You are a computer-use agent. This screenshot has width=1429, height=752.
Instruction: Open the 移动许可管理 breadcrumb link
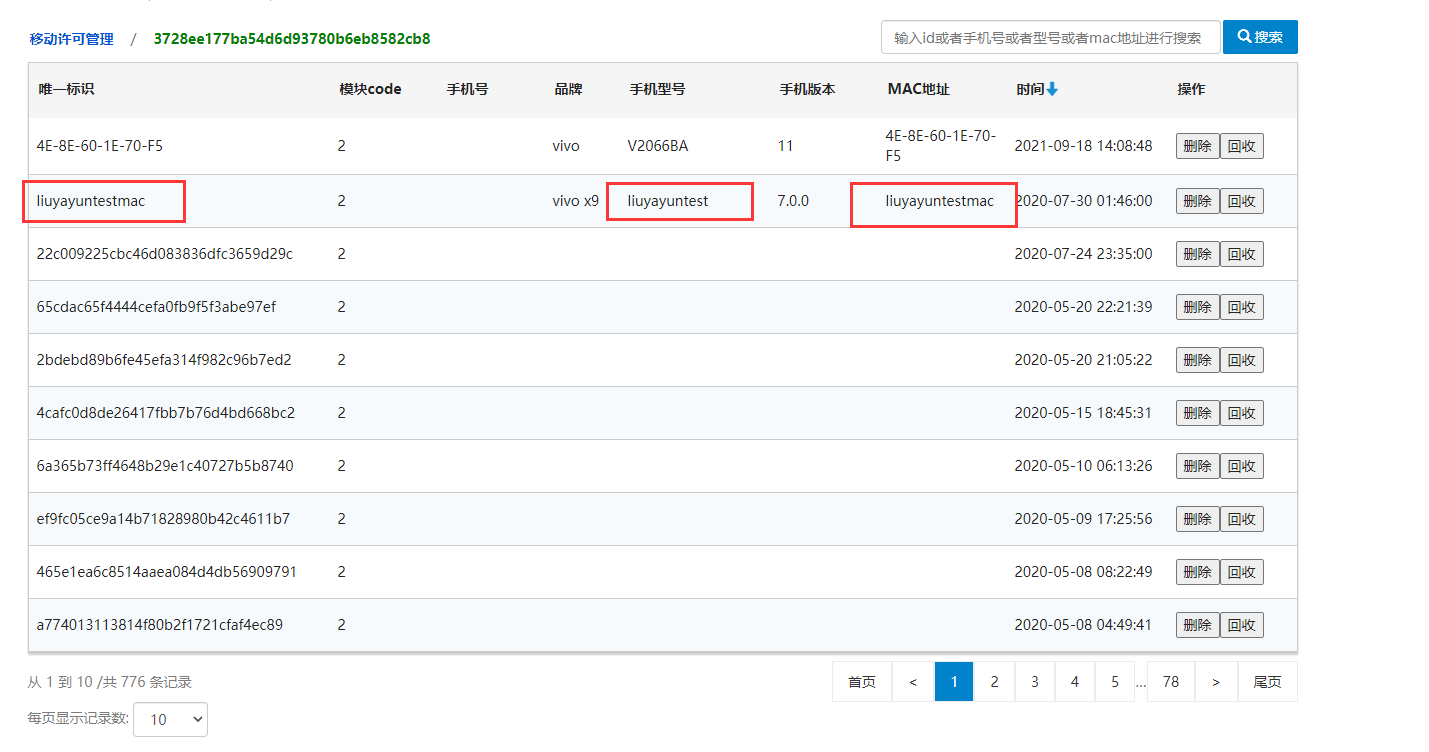click(x=71, y=39)
